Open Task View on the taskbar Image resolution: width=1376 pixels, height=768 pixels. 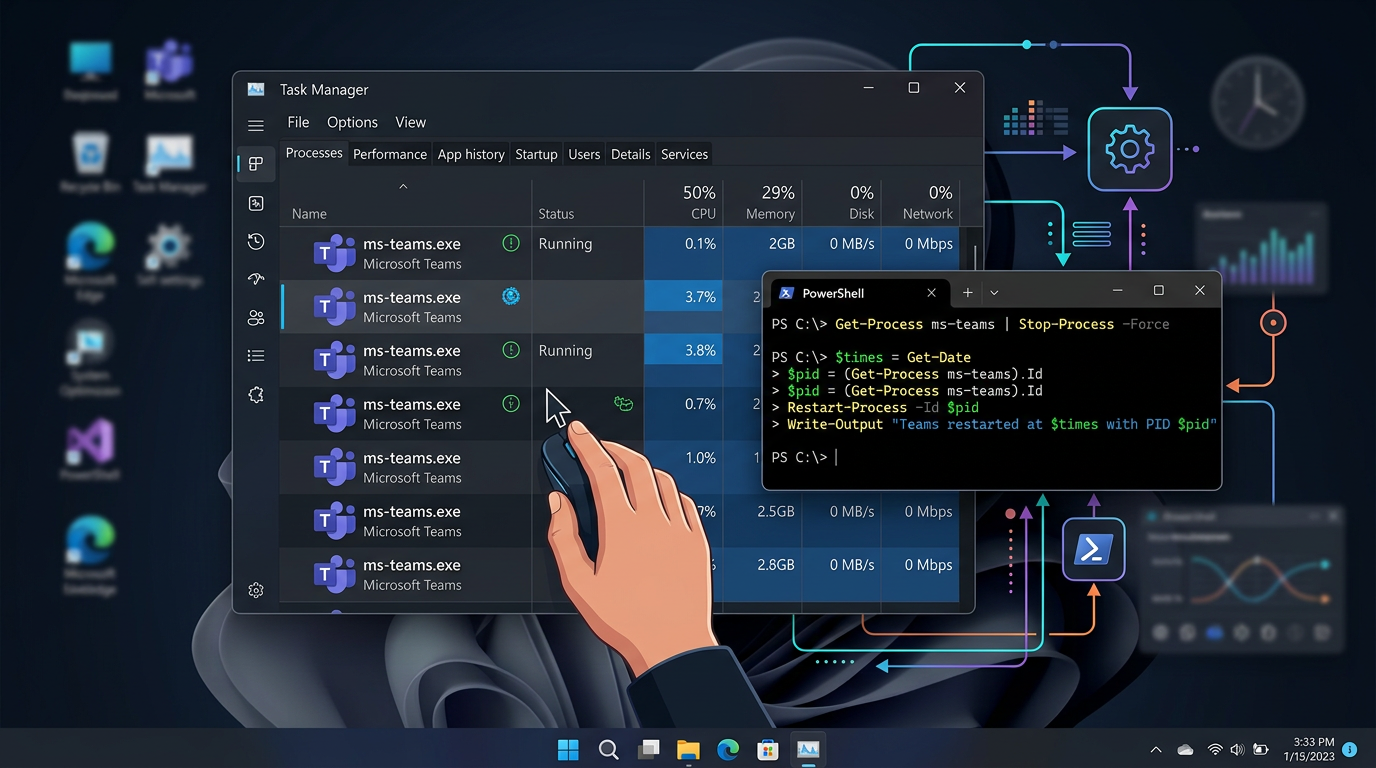coord(649,749)
